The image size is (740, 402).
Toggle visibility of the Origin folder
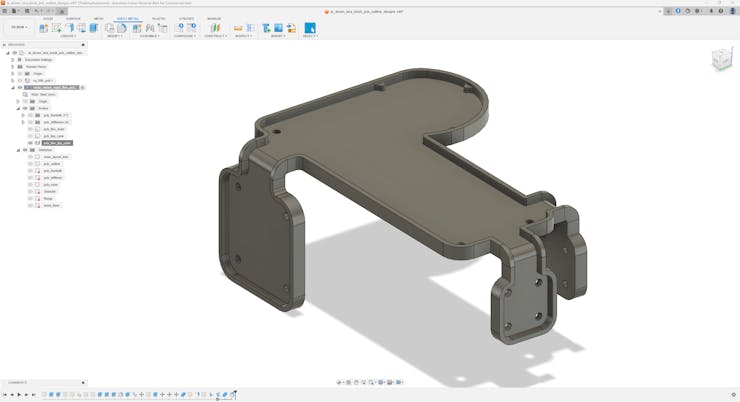[25, 101]
